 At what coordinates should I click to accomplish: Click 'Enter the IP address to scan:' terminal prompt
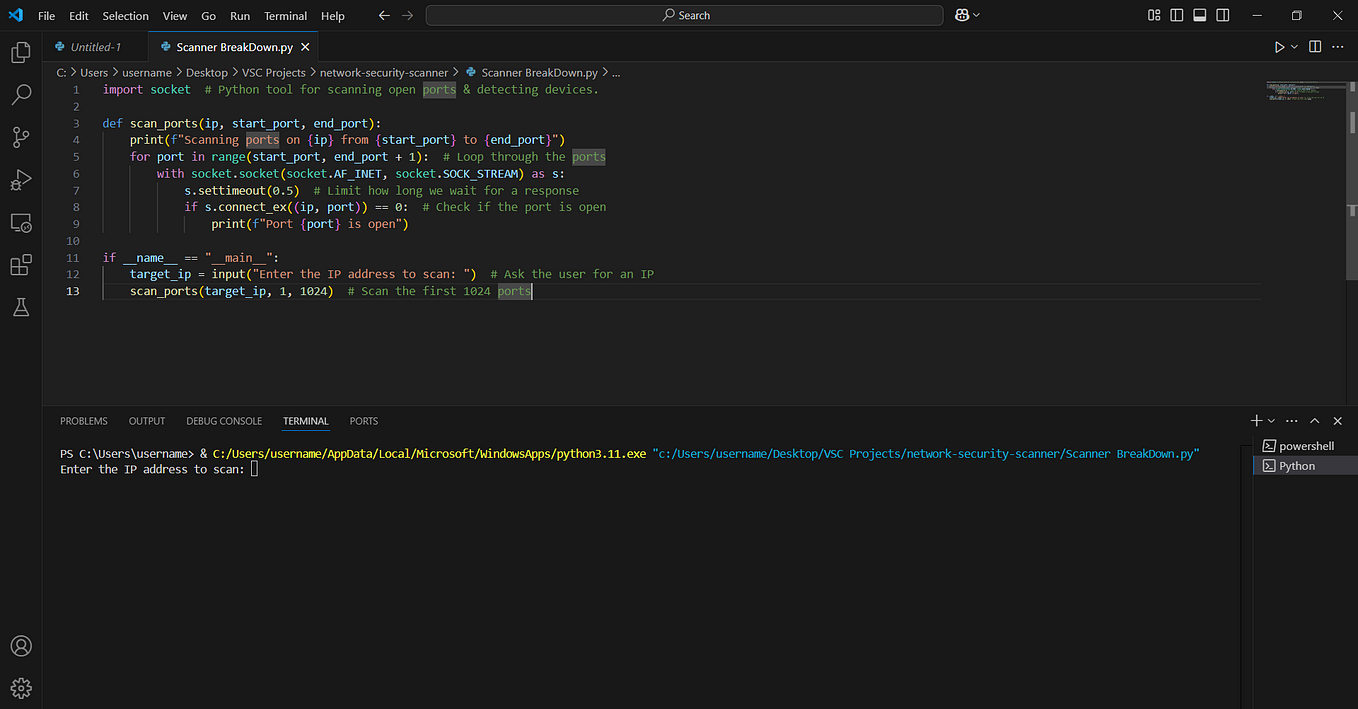coord(152,469)
